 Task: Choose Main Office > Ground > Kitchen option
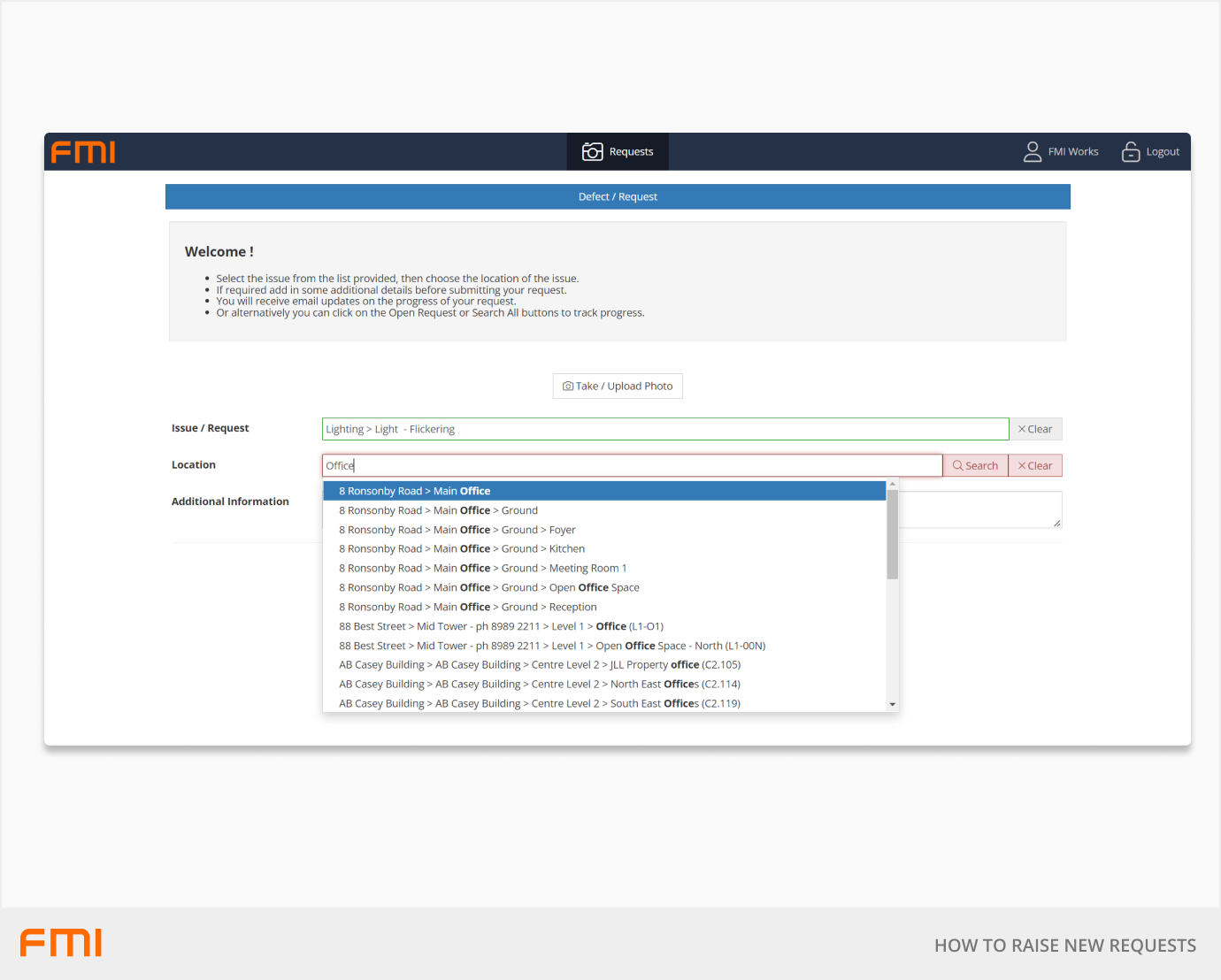(462, 549)
